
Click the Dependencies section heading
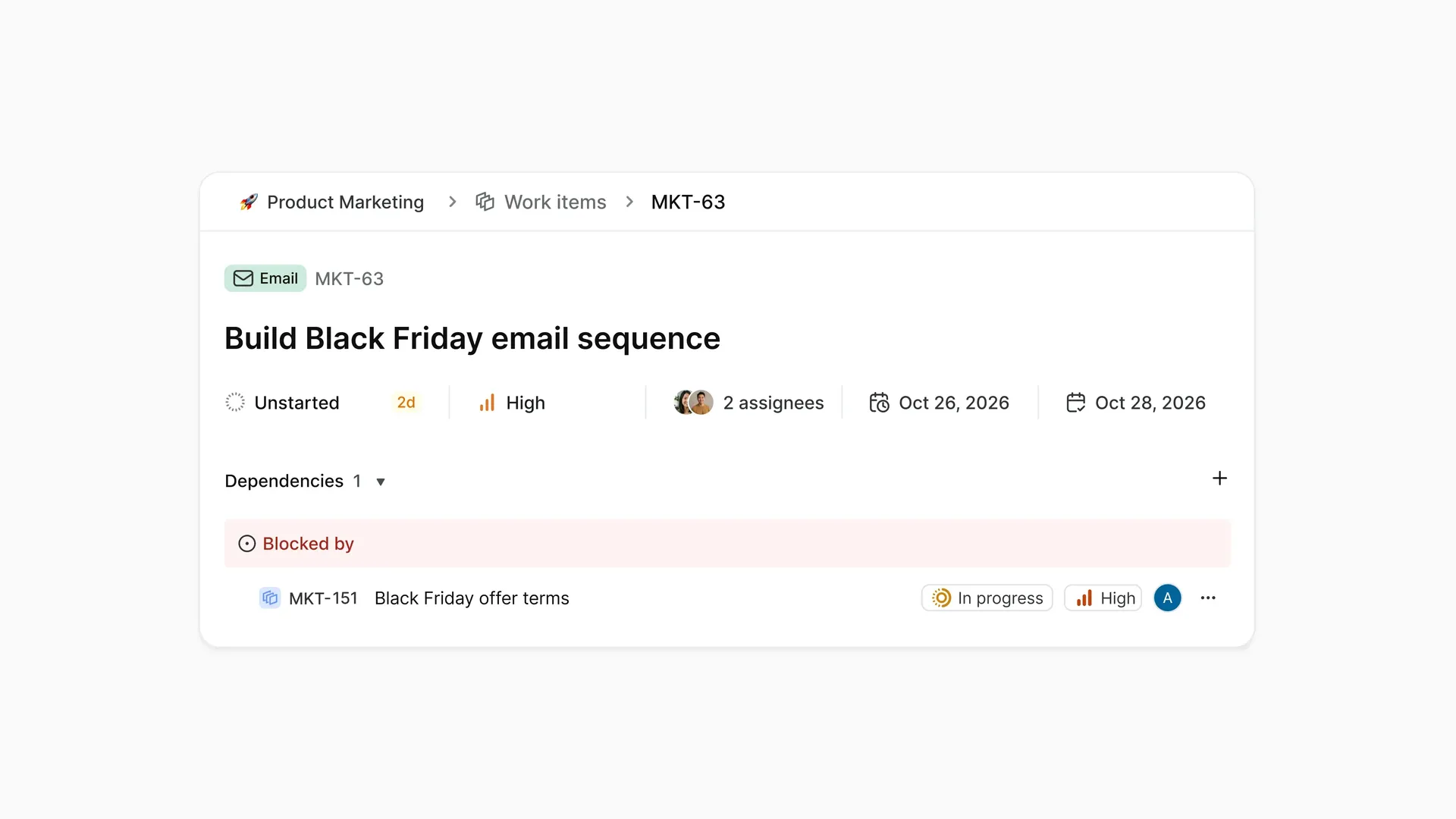tap(284, 481)
